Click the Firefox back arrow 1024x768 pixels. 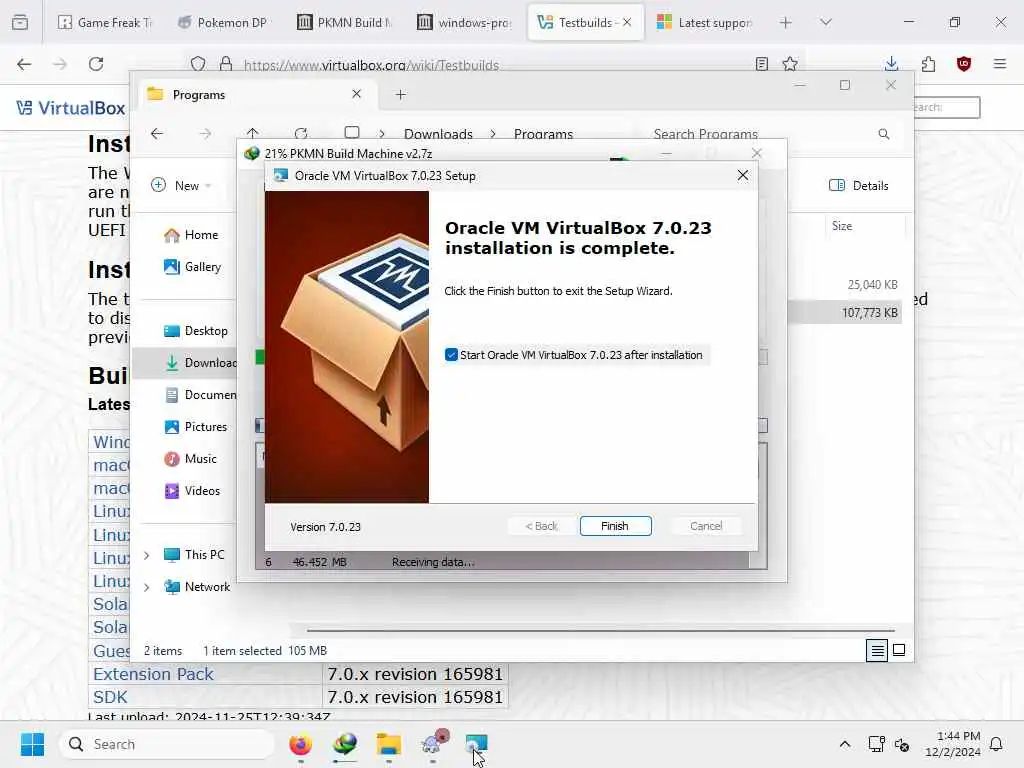(24, 64)
